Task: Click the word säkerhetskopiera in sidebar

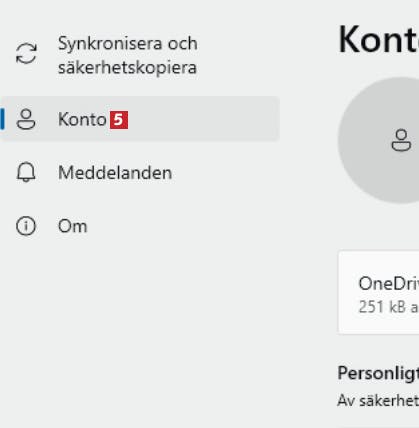Action: point(127,68)
